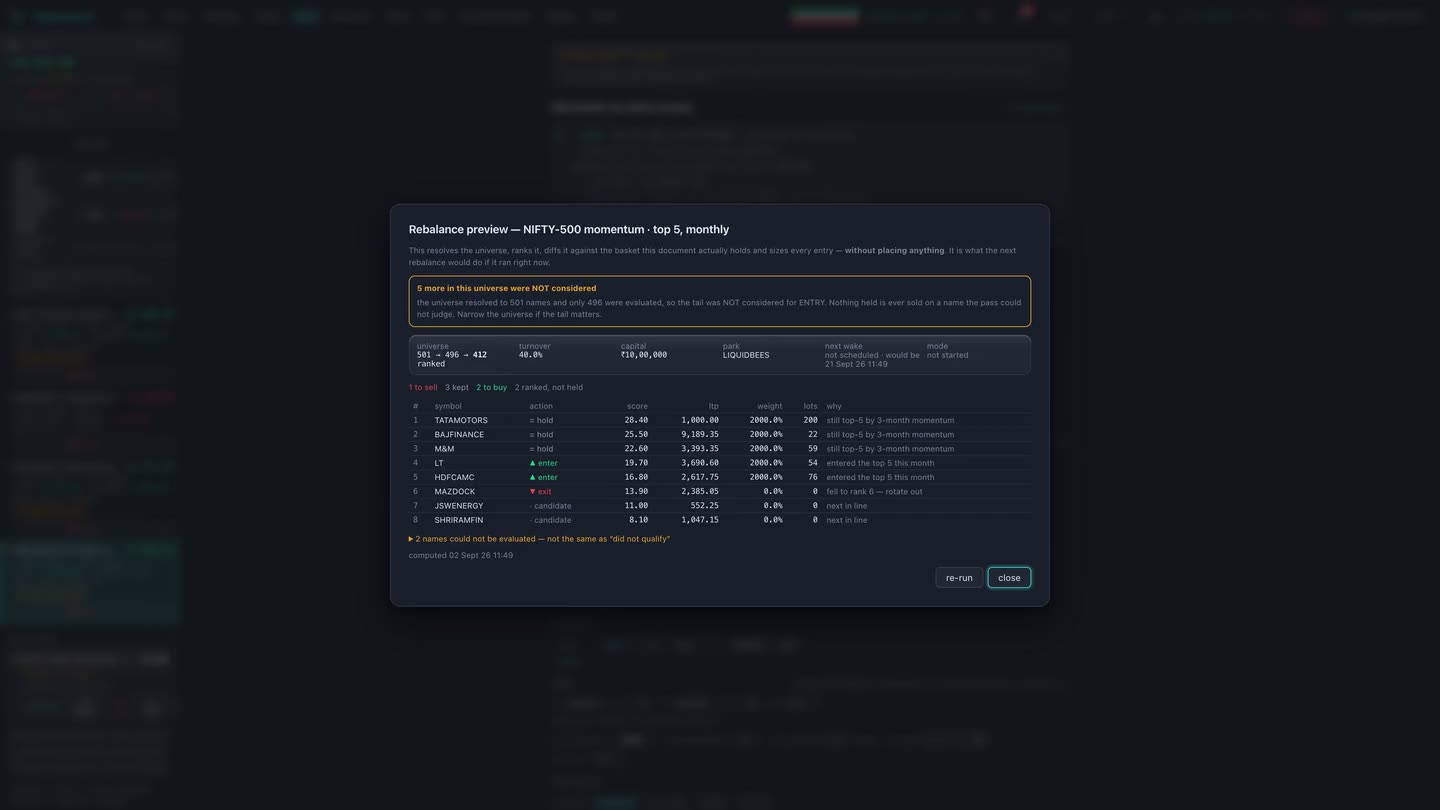Click the 'computed 02 Sept 26 11:49' timestamp

click(x=460, y=555)
